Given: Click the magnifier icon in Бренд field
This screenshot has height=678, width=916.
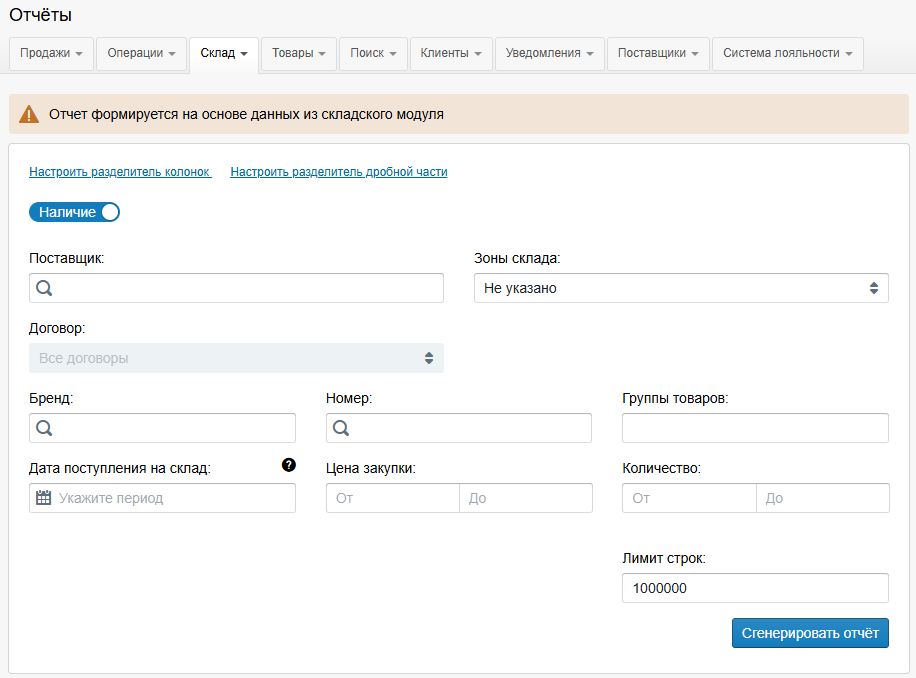Looking at the screenshot, I should 44,428.
